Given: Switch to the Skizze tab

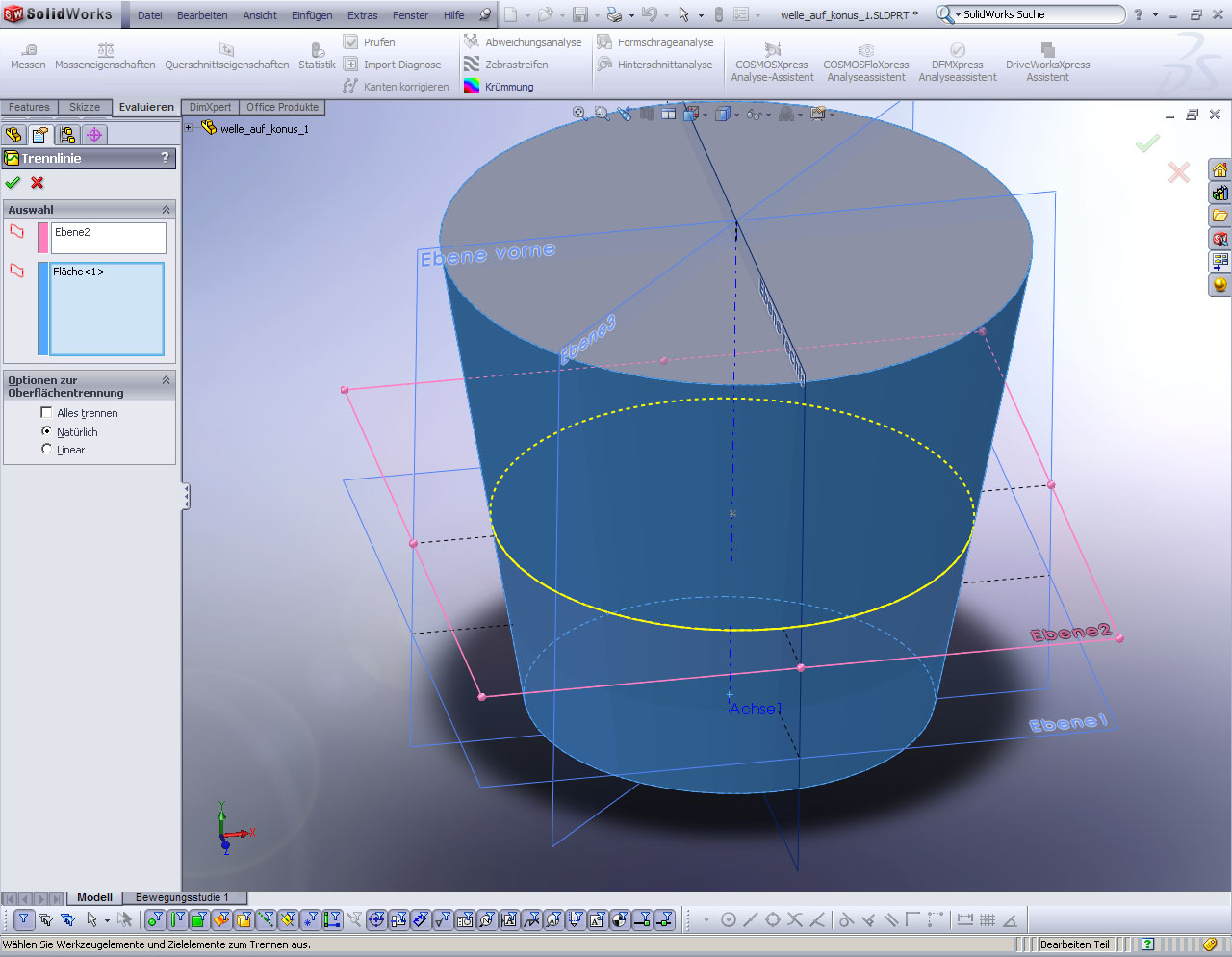Looking at the screenshot, I should (85, 107).
